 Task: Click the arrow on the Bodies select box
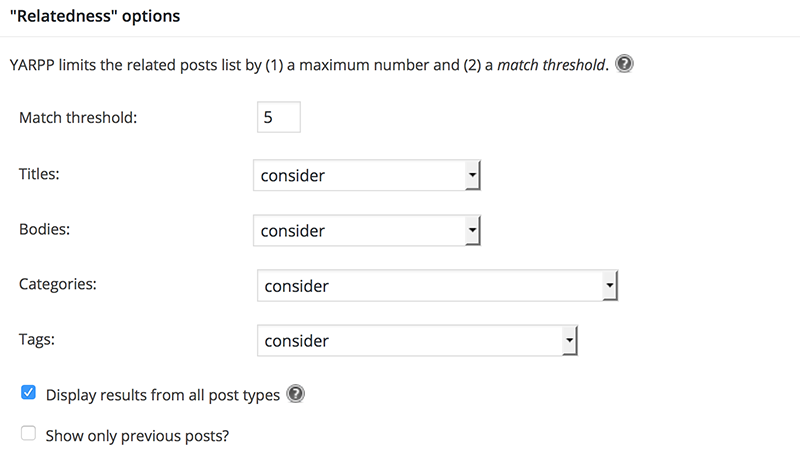(472, 230)
